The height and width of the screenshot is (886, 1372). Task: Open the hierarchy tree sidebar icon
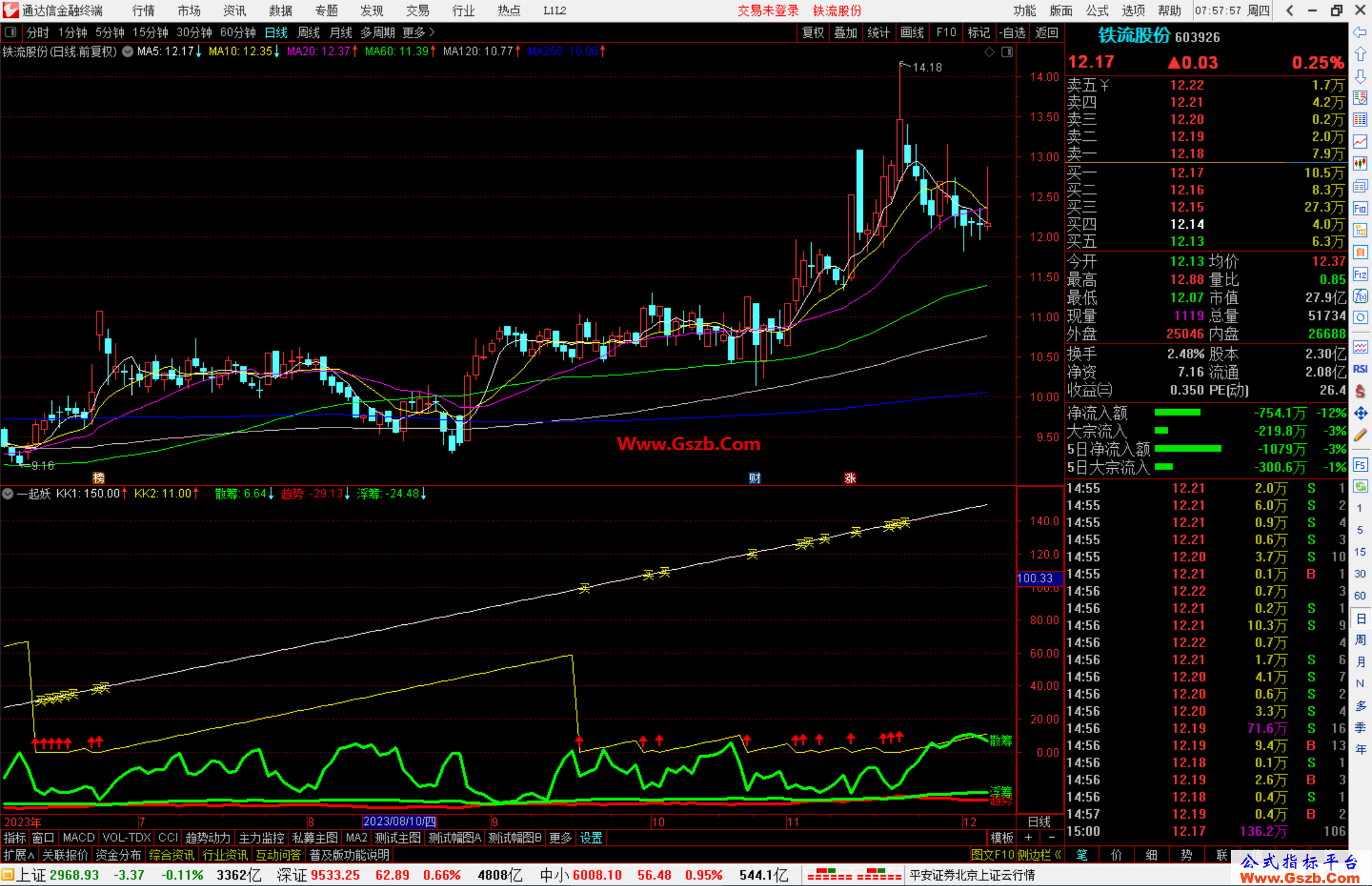tap(1360, 230)
